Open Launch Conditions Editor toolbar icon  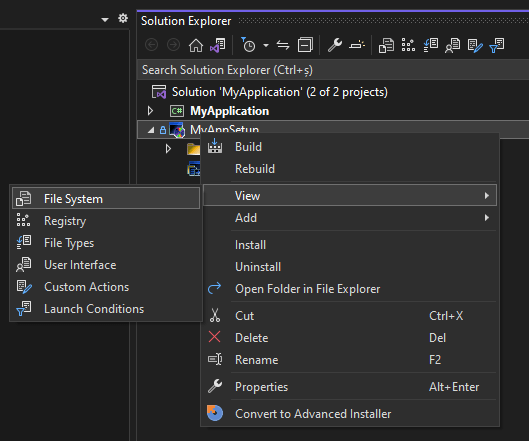[x=497, y=45]
